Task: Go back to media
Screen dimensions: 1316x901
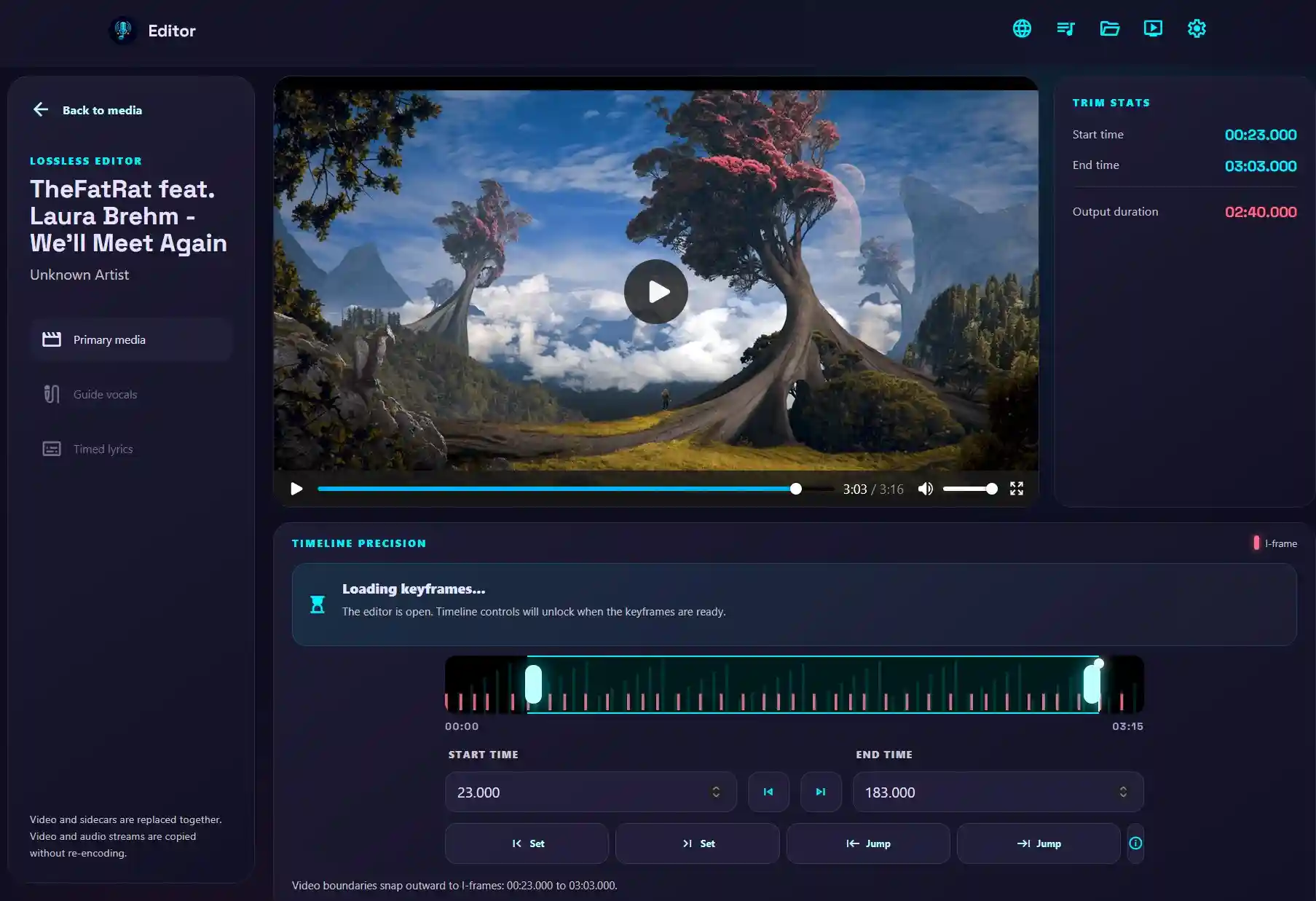Action: pos(87,110)
